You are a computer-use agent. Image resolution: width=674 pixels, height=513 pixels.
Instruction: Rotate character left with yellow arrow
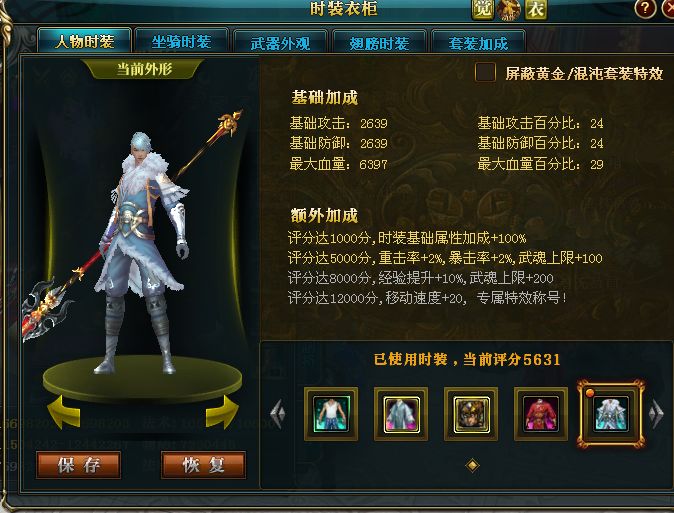click(x=64, y=412)
